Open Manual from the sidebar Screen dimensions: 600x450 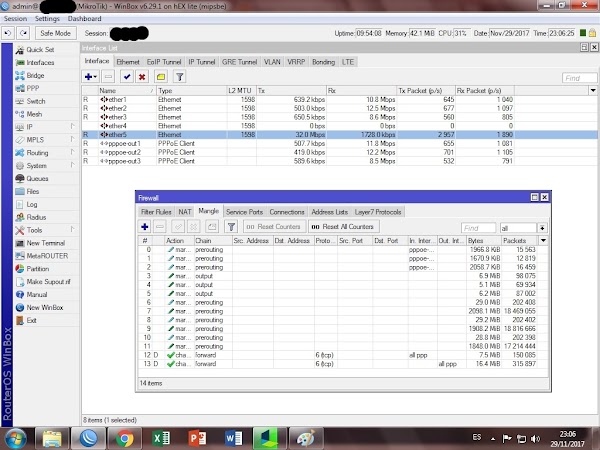tap(37, 295)
